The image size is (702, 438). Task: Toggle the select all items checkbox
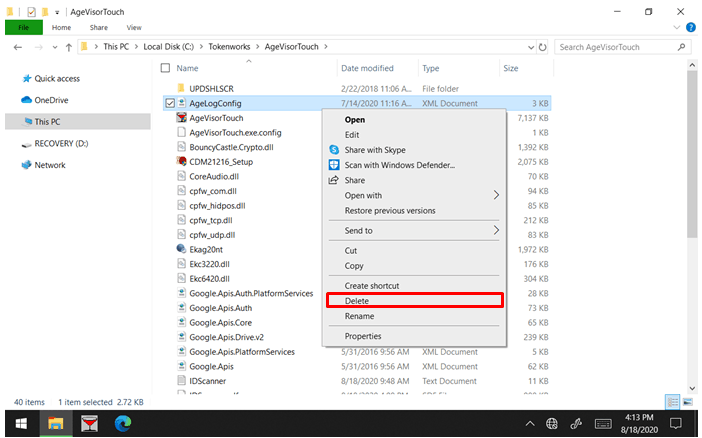pyautogui.click(x=165, y=68)
